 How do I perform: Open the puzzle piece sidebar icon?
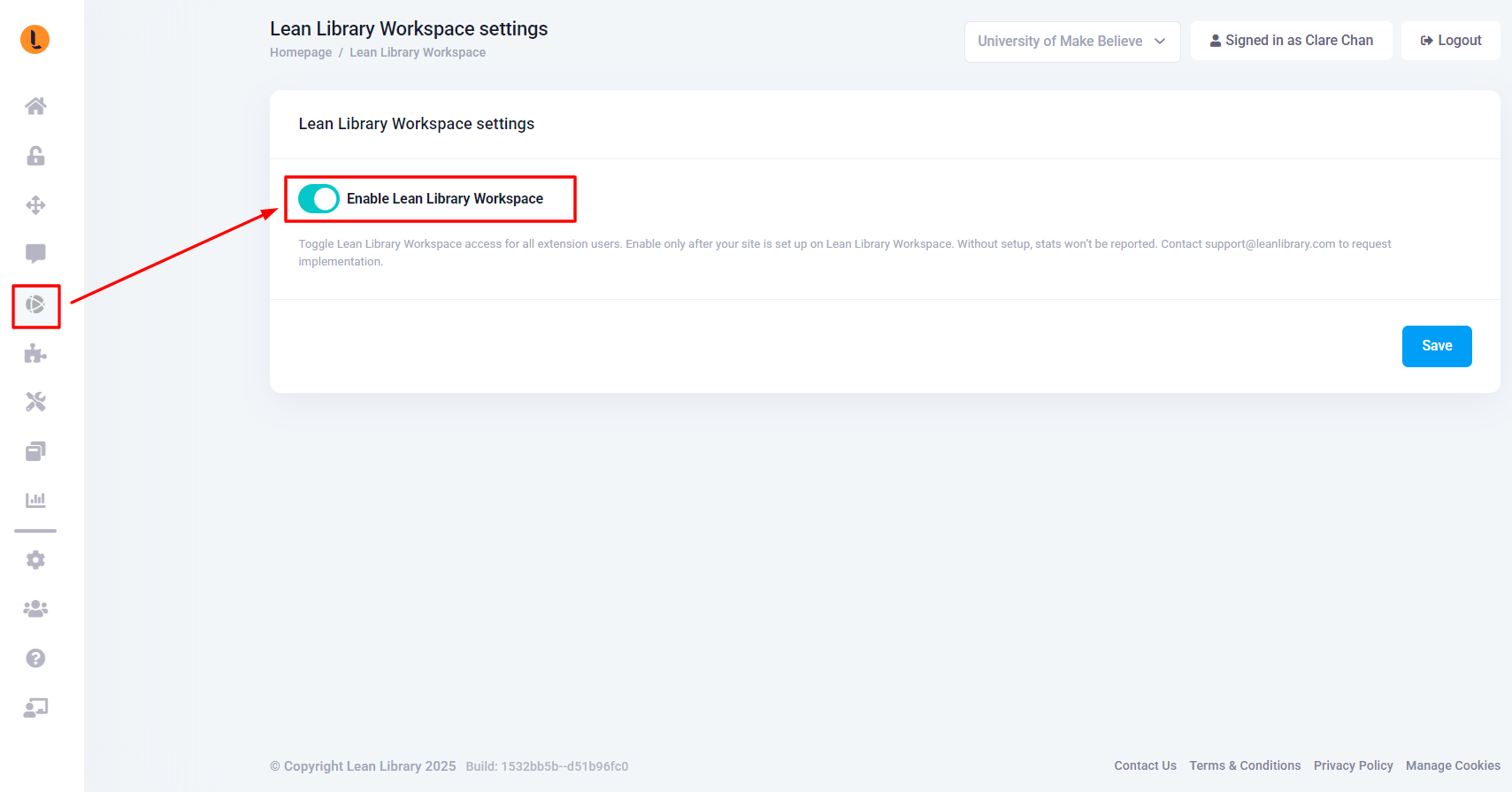pyautogui.click(x=35, y=354)
